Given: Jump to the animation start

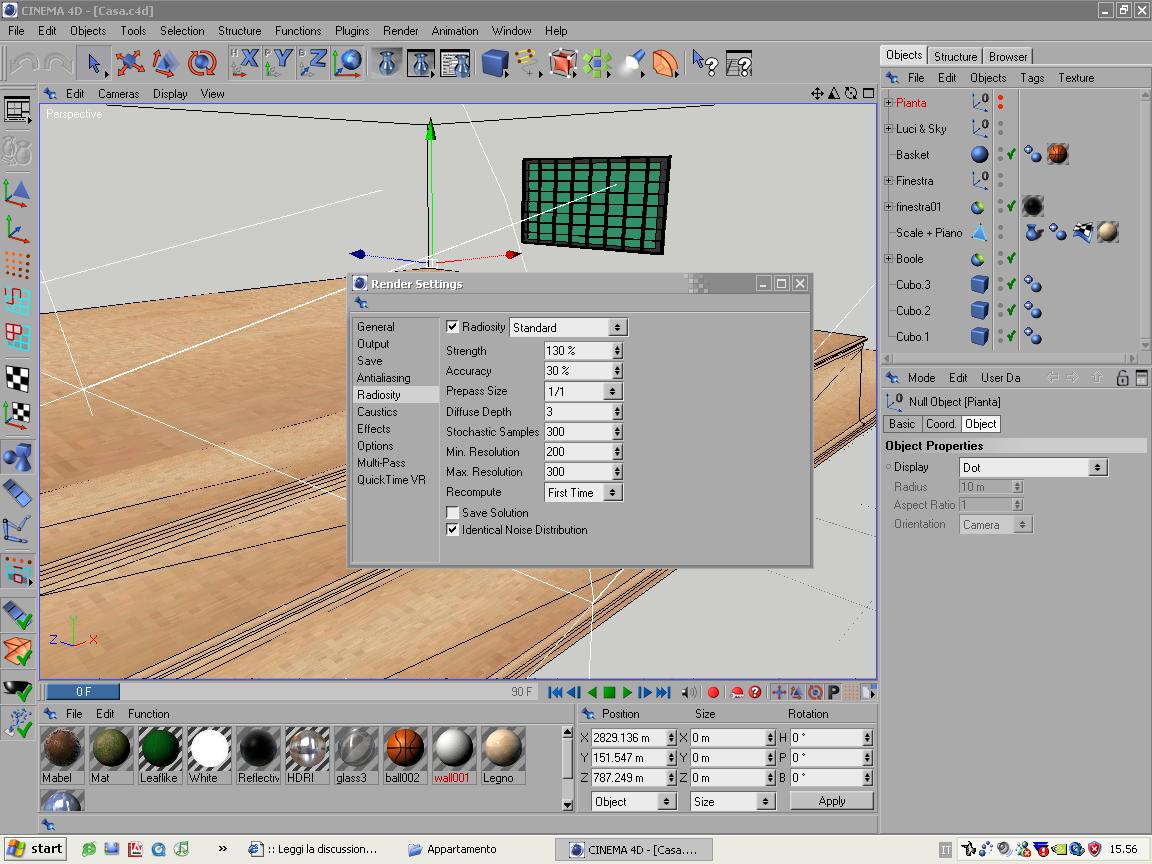Looking at the screenshot, I should (x=555, y=692).
